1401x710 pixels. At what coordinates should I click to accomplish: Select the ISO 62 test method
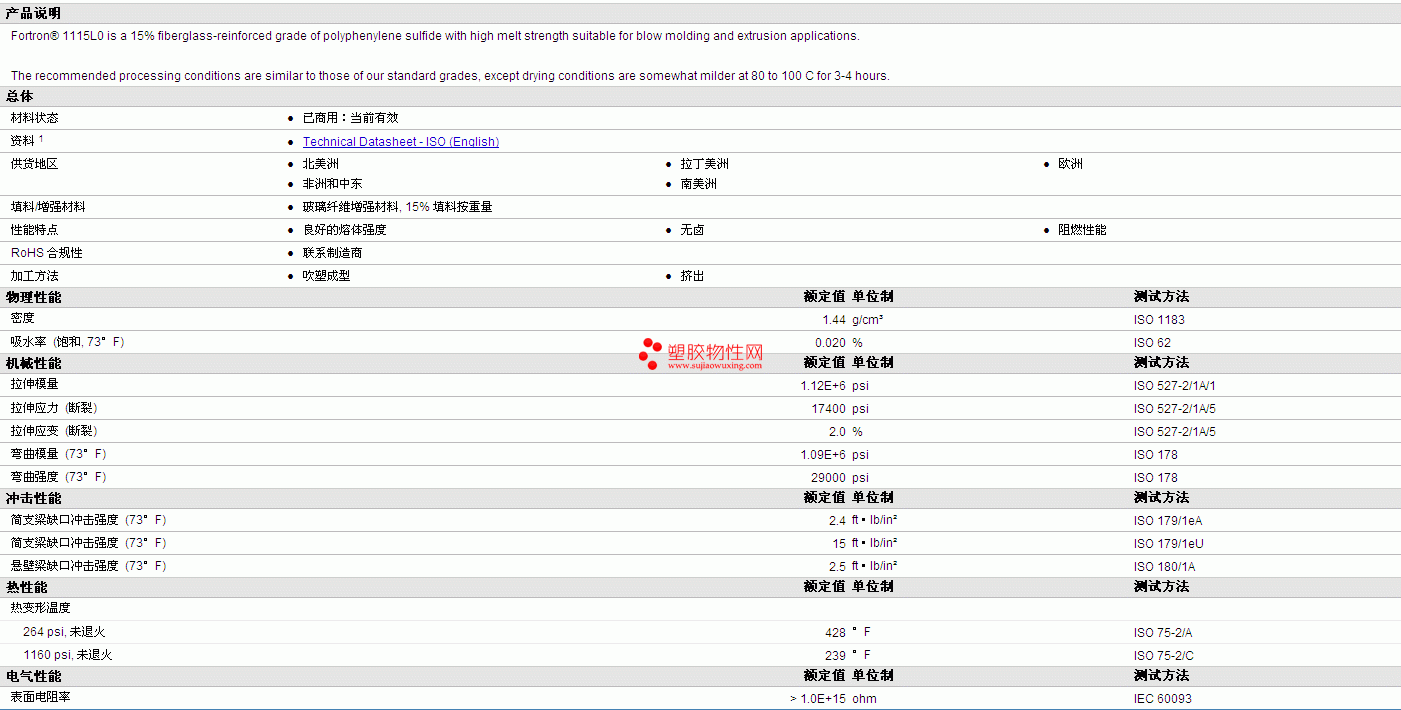tap(1152, 343)
